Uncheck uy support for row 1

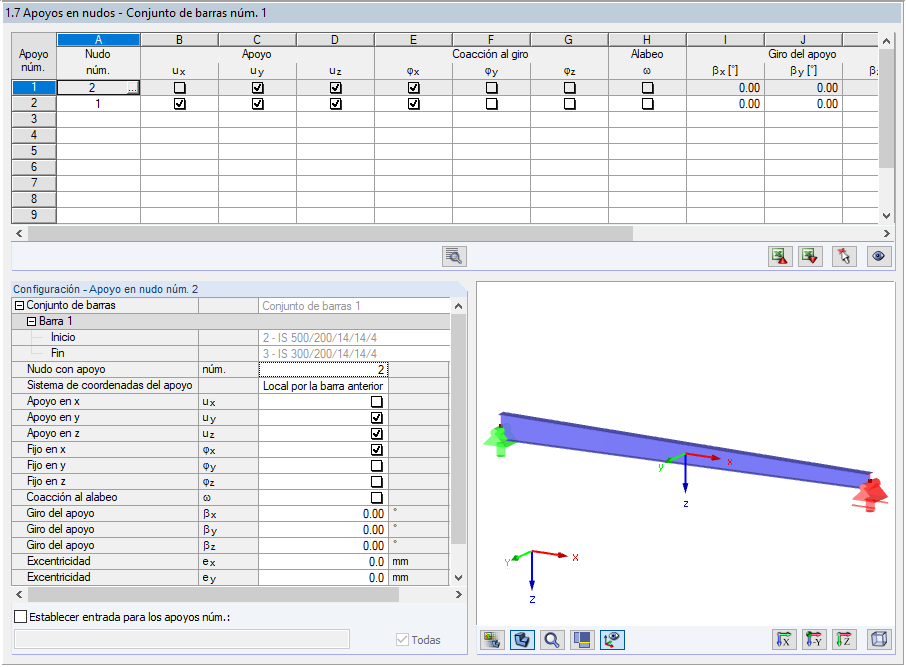coord(258,88)
